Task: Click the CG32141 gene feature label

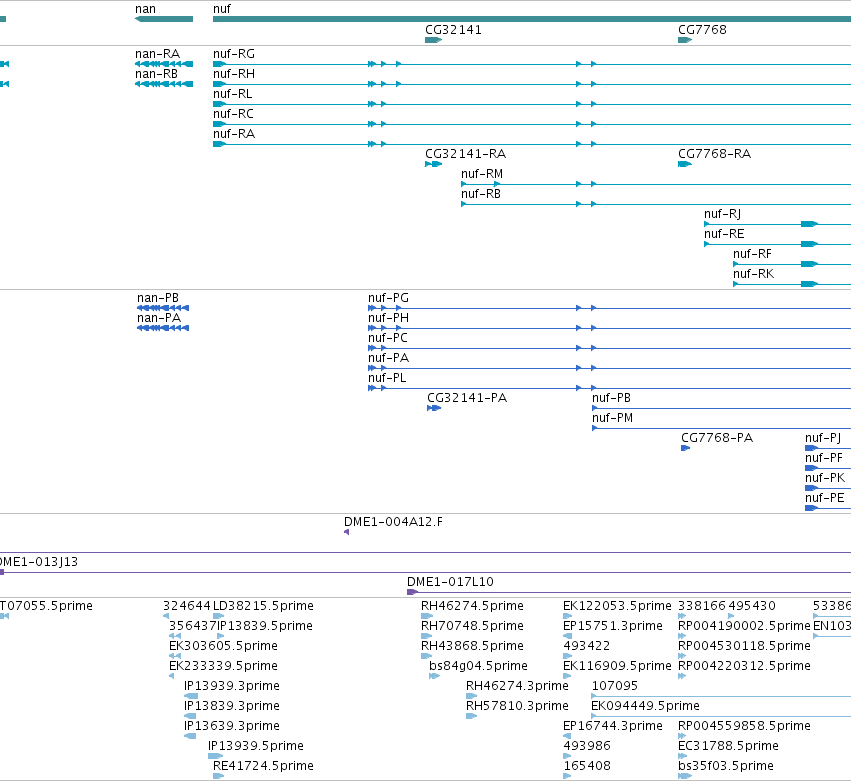Action: point(453,30)
